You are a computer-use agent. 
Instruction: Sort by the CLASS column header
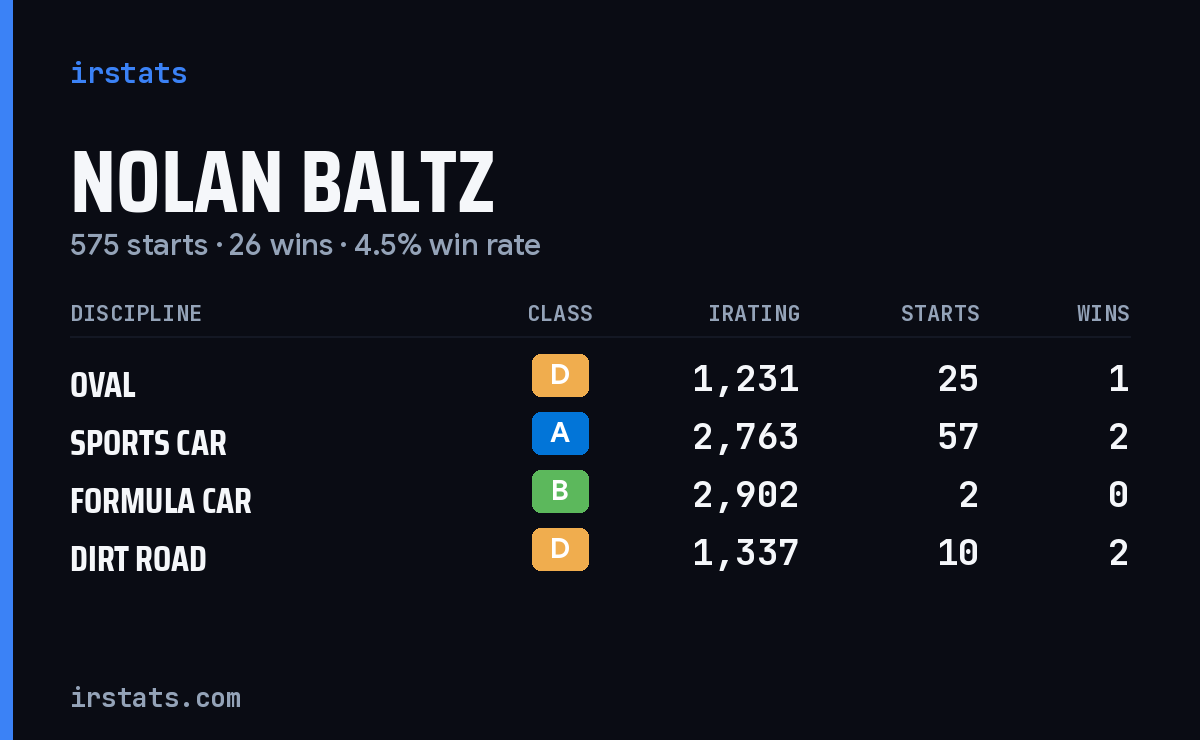[560, 314]
